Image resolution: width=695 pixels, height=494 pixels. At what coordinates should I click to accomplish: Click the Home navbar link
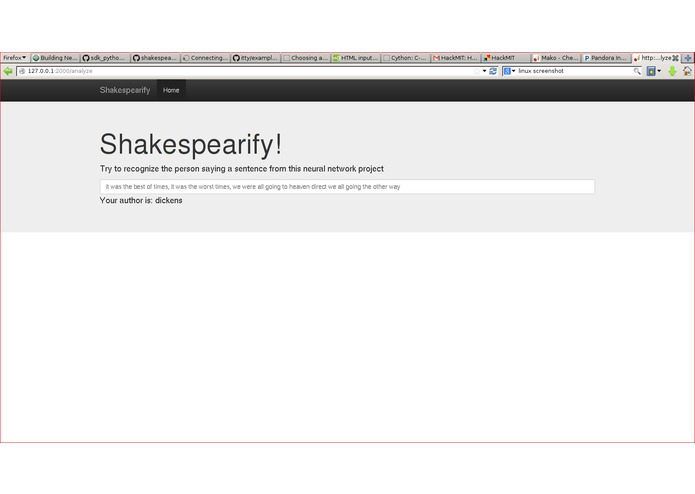click(171, 90)
